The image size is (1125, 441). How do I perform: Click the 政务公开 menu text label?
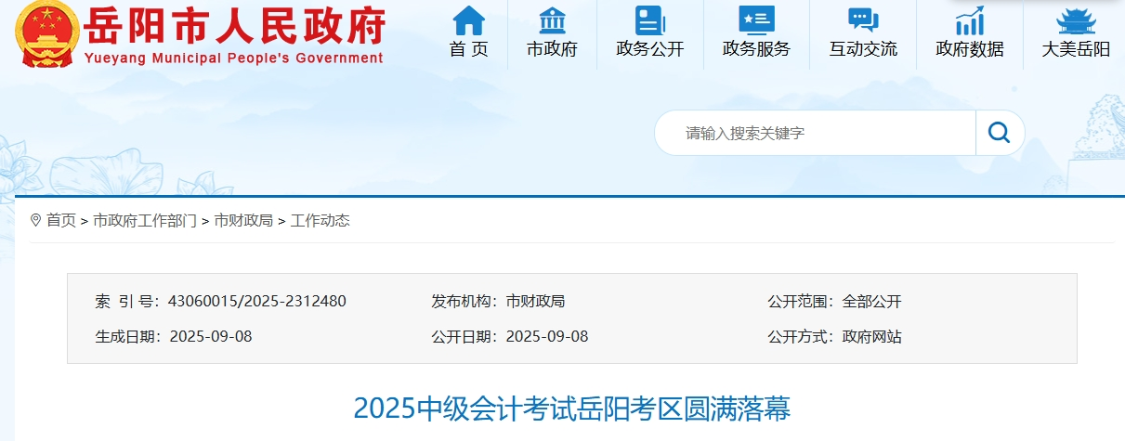[650, 49]
